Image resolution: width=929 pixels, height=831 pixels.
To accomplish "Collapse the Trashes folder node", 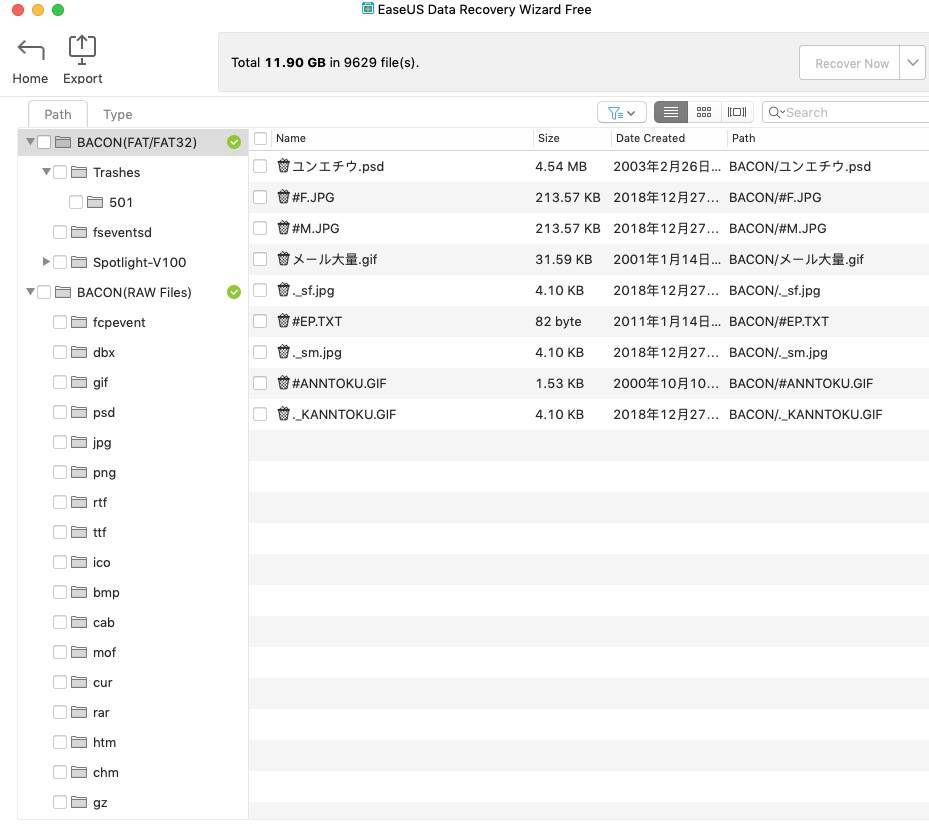I will (x=46, y=172).
